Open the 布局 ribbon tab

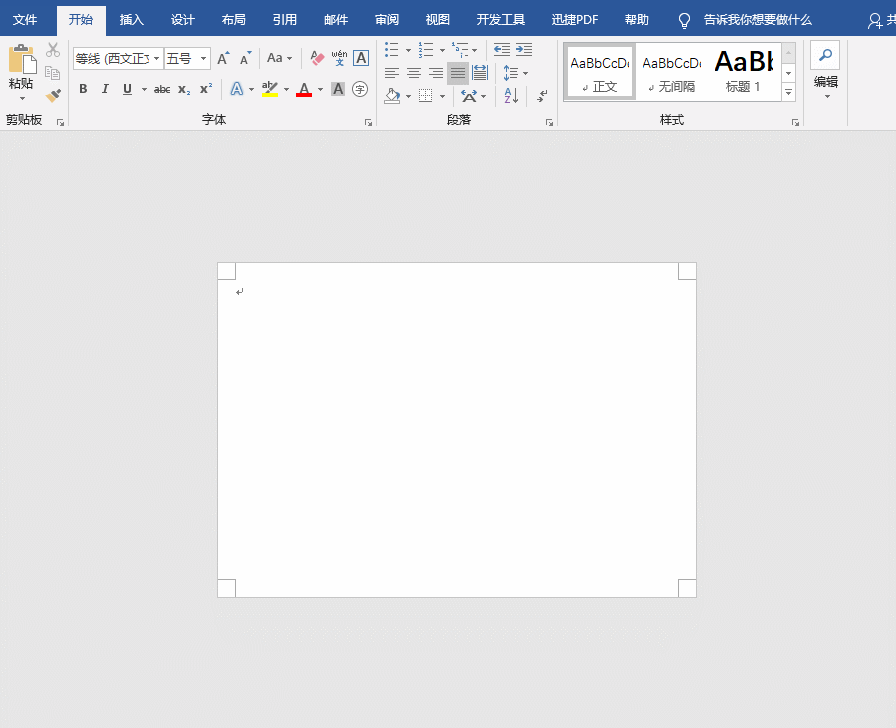(234, 19)
